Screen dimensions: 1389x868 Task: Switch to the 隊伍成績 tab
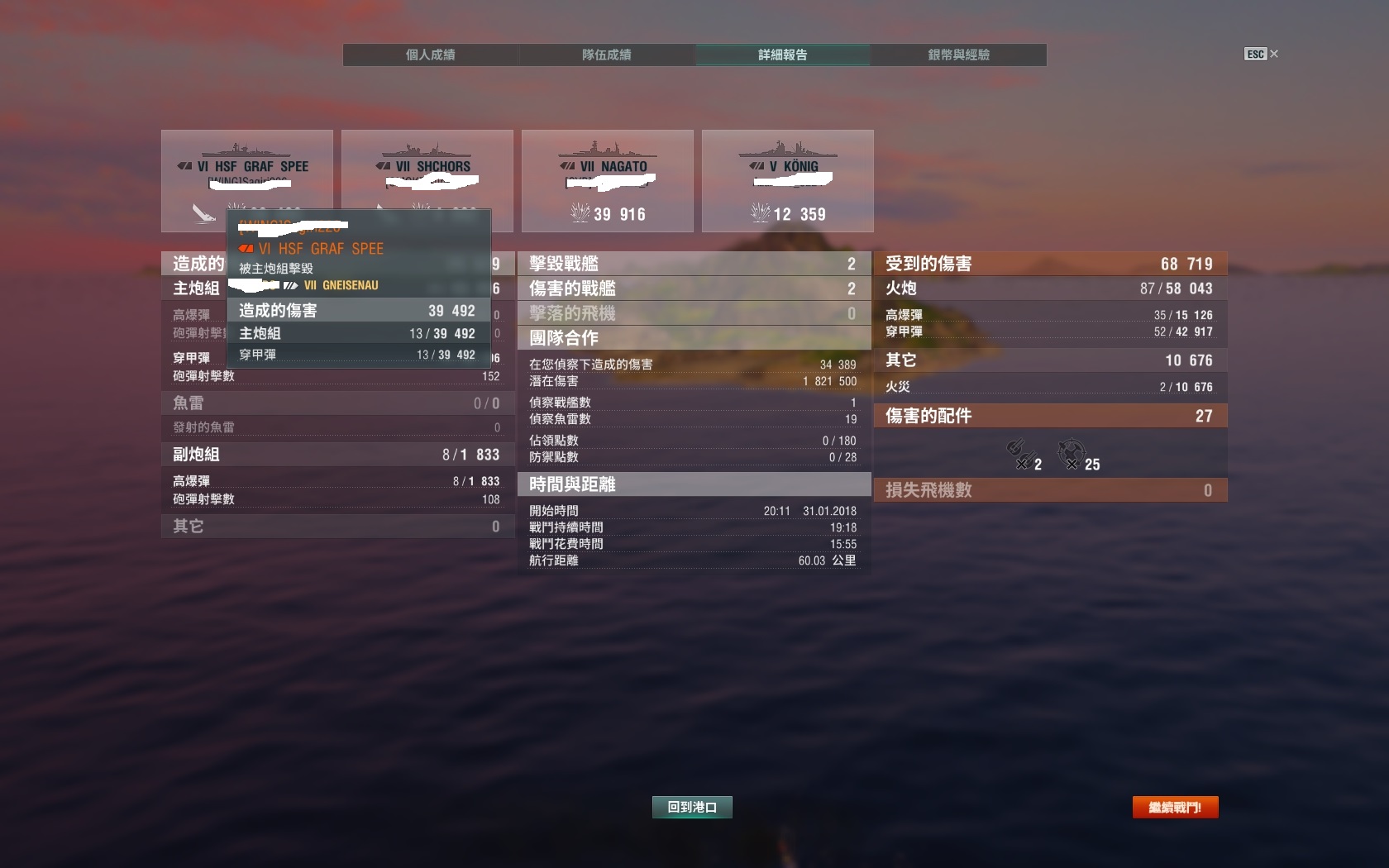[607, 55]
